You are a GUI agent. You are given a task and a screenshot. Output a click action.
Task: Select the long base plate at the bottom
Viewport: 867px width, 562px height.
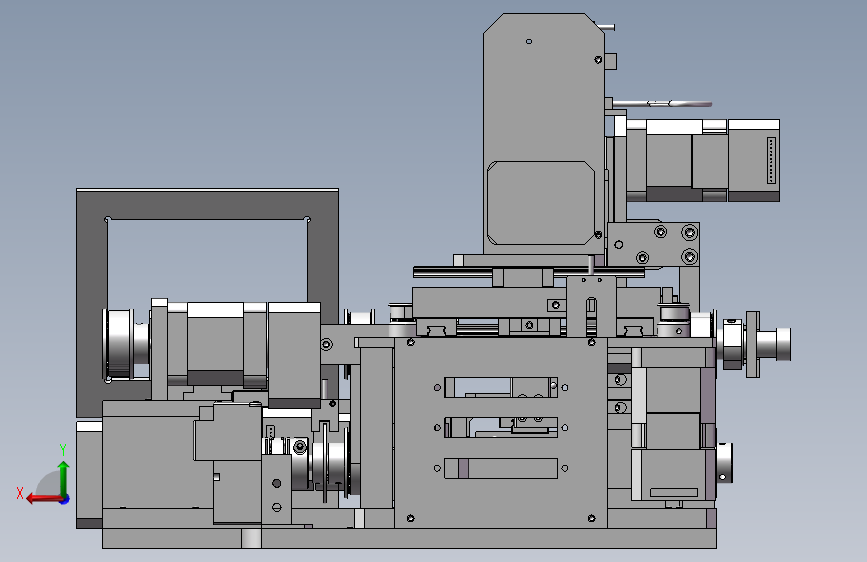409,538
